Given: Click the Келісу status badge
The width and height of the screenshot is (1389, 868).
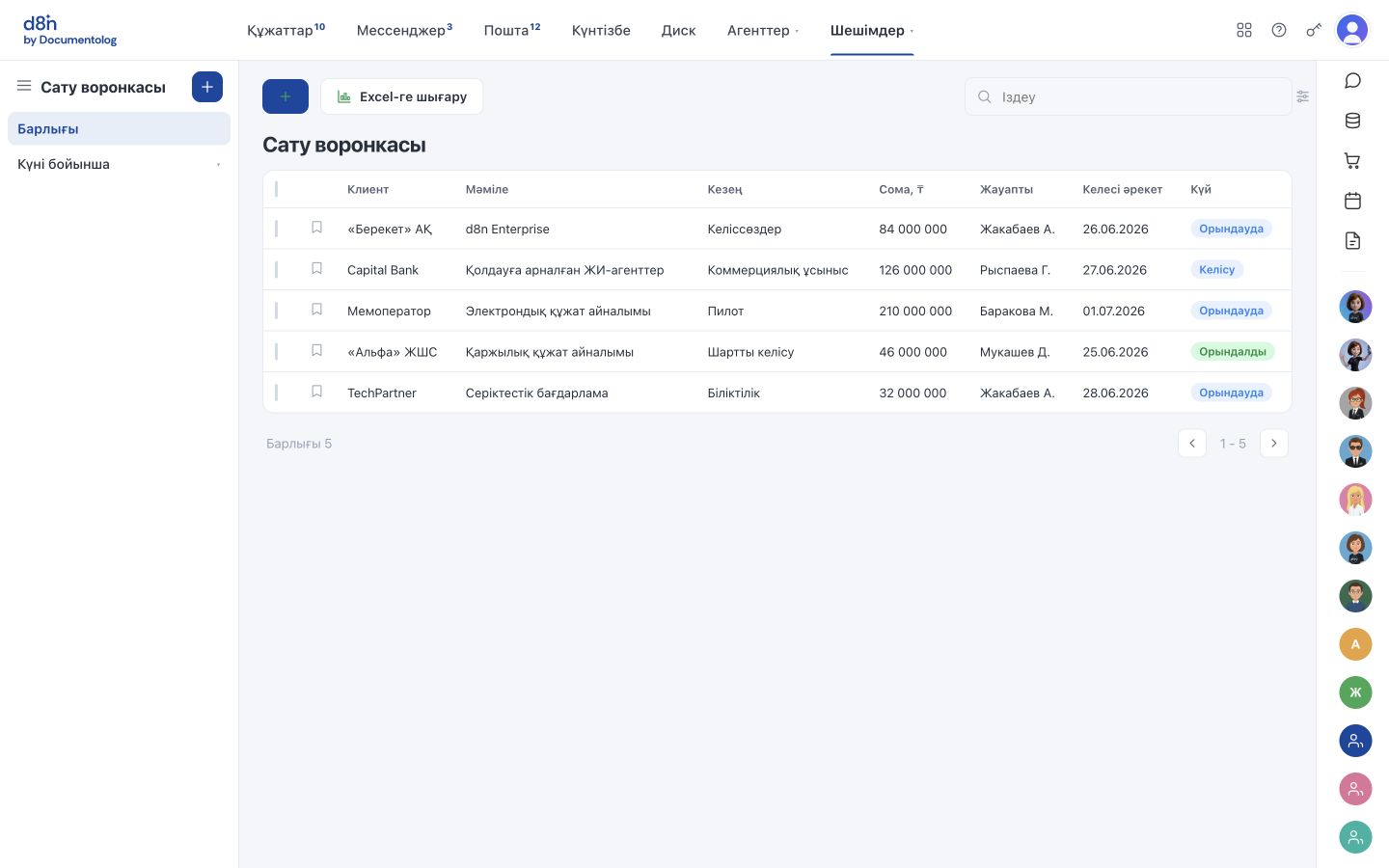Looking at the screenshot, I should point(1216,270).
